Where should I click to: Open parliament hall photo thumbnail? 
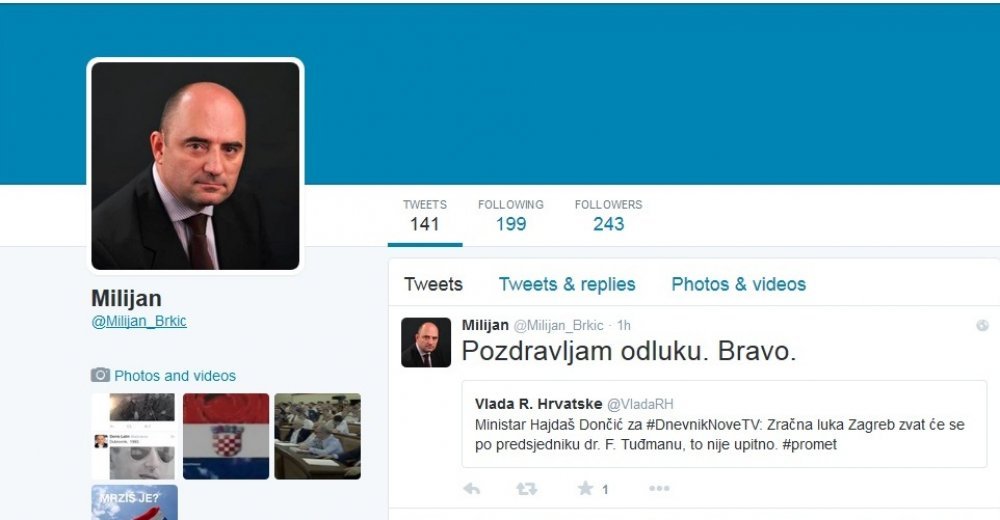pos(318,436)
